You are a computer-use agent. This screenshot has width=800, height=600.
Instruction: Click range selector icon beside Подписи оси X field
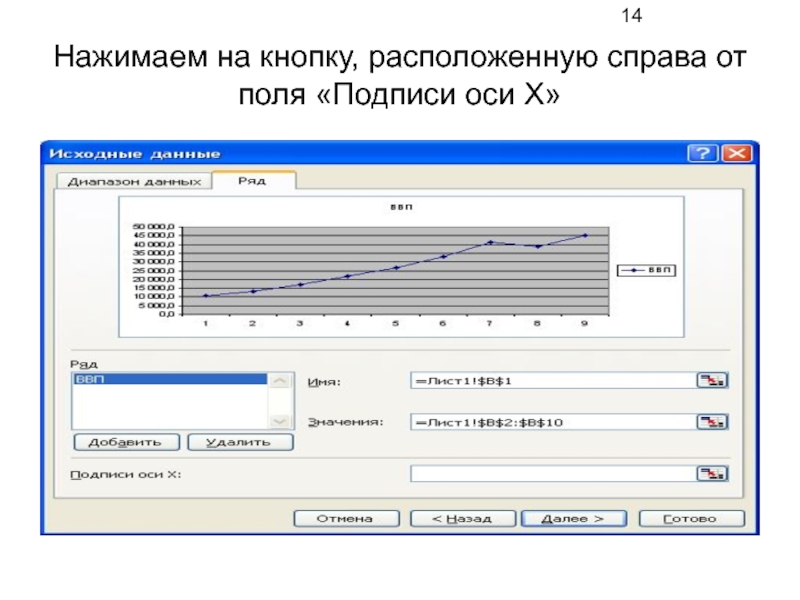pyautogui.click(x=712, y=474)
